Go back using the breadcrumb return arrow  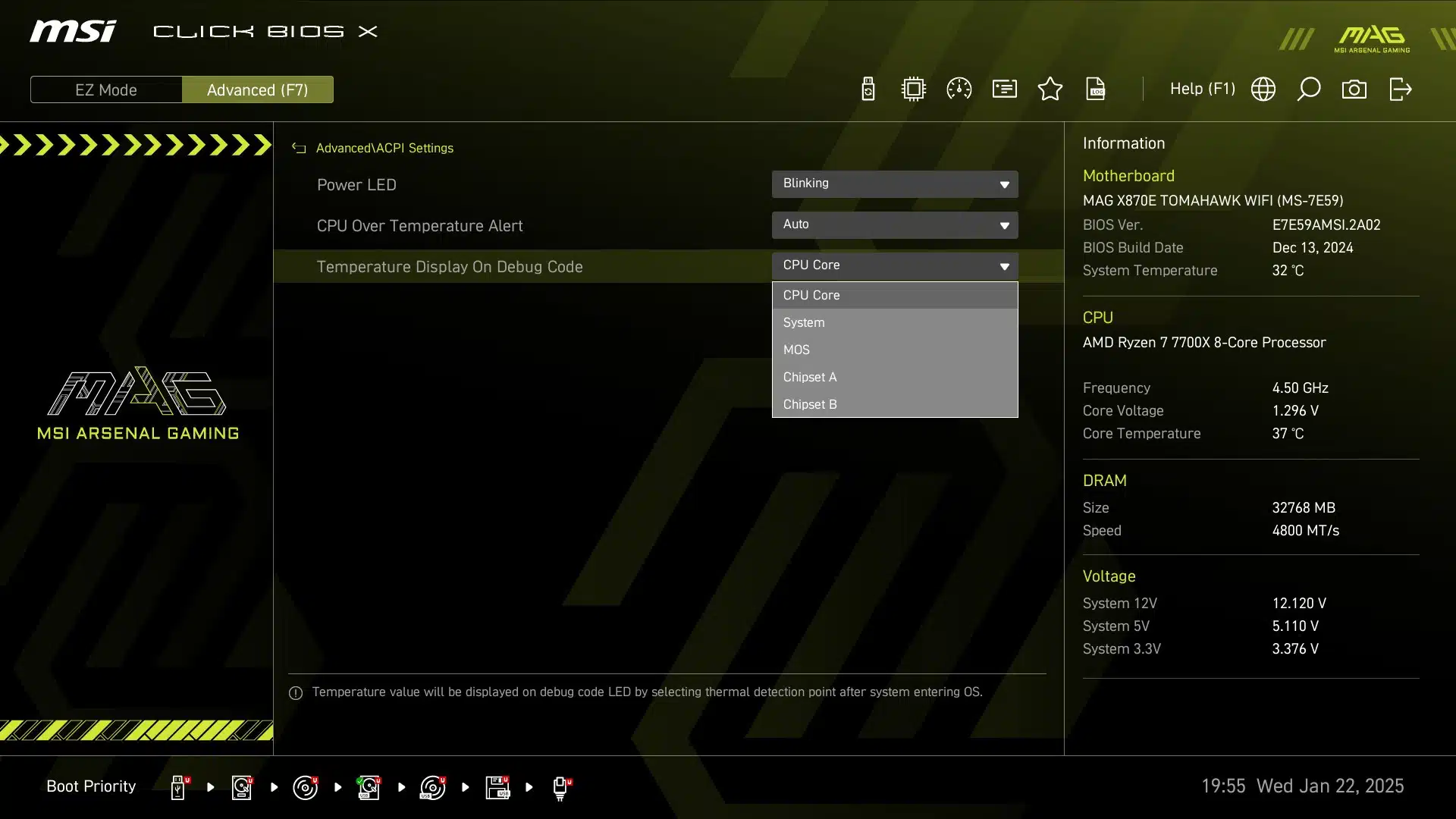[x=299, y=148]
